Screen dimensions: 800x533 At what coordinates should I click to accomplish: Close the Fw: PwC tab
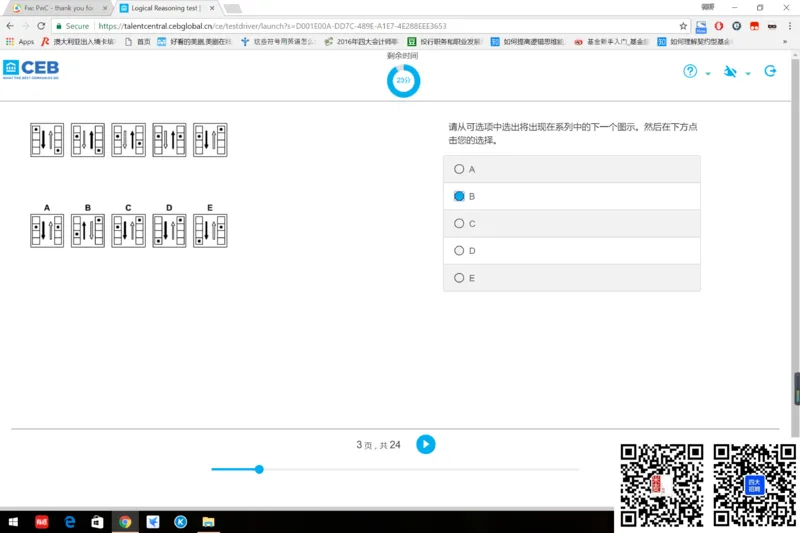click(105, 8)
